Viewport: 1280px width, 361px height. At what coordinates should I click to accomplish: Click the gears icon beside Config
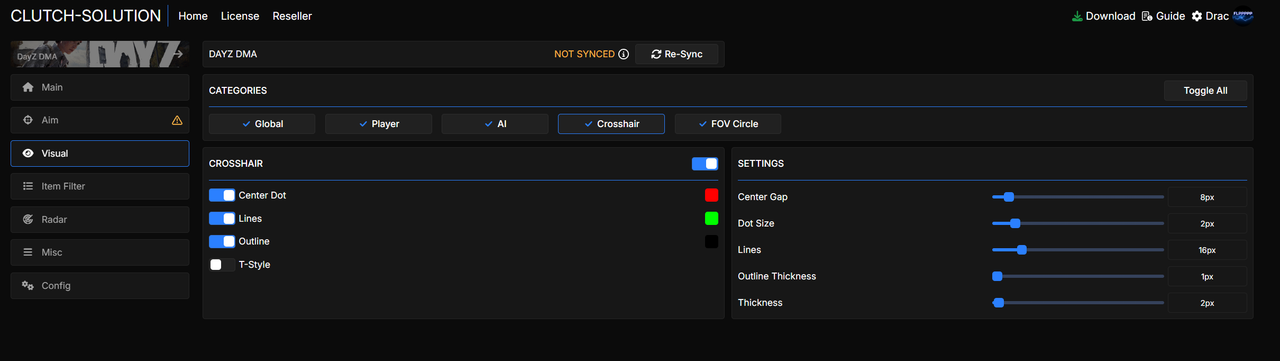pyautogui.click(x=28, y=285)
